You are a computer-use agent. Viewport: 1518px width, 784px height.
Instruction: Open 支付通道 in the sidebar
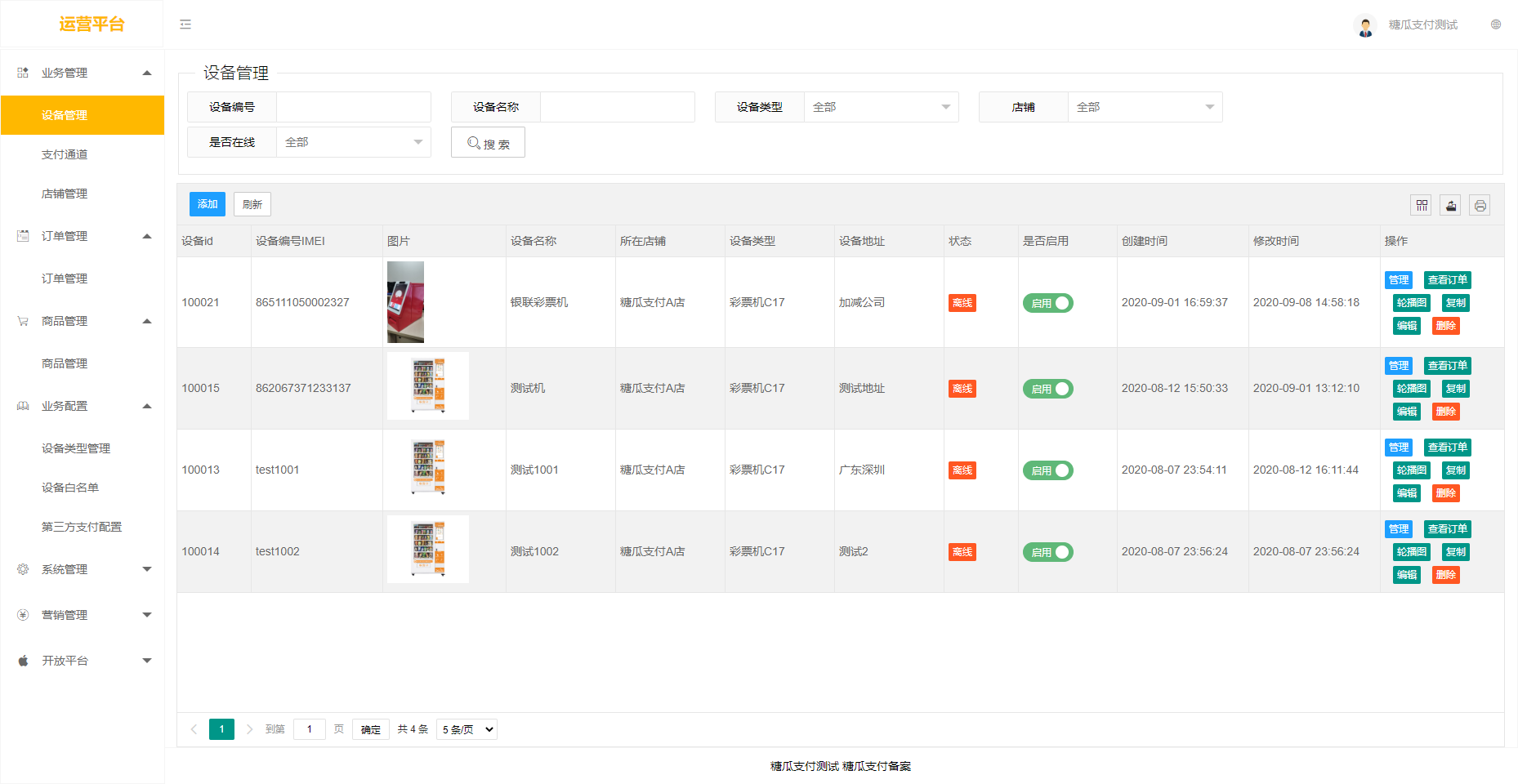click(65, 154)
